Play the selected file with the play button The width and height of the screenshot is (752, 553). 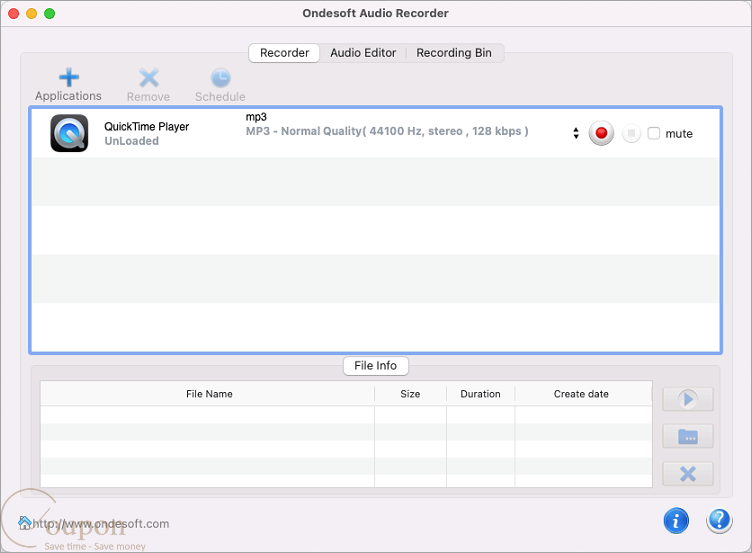pos(688,399)
